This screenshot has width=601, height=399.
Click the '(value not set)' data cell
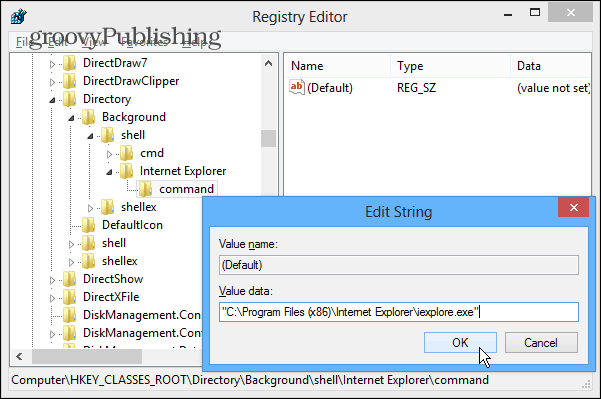[553, 88]
